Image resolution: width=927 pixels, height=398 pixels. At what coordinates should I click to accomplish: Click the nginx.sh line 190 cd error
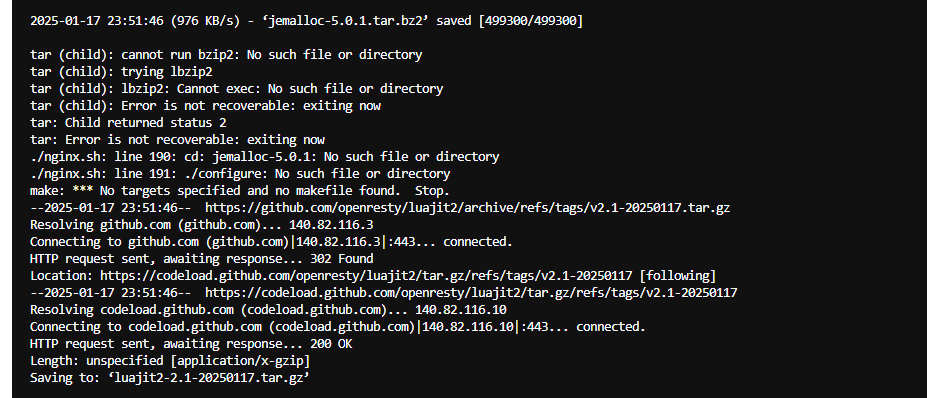point(264,157)
